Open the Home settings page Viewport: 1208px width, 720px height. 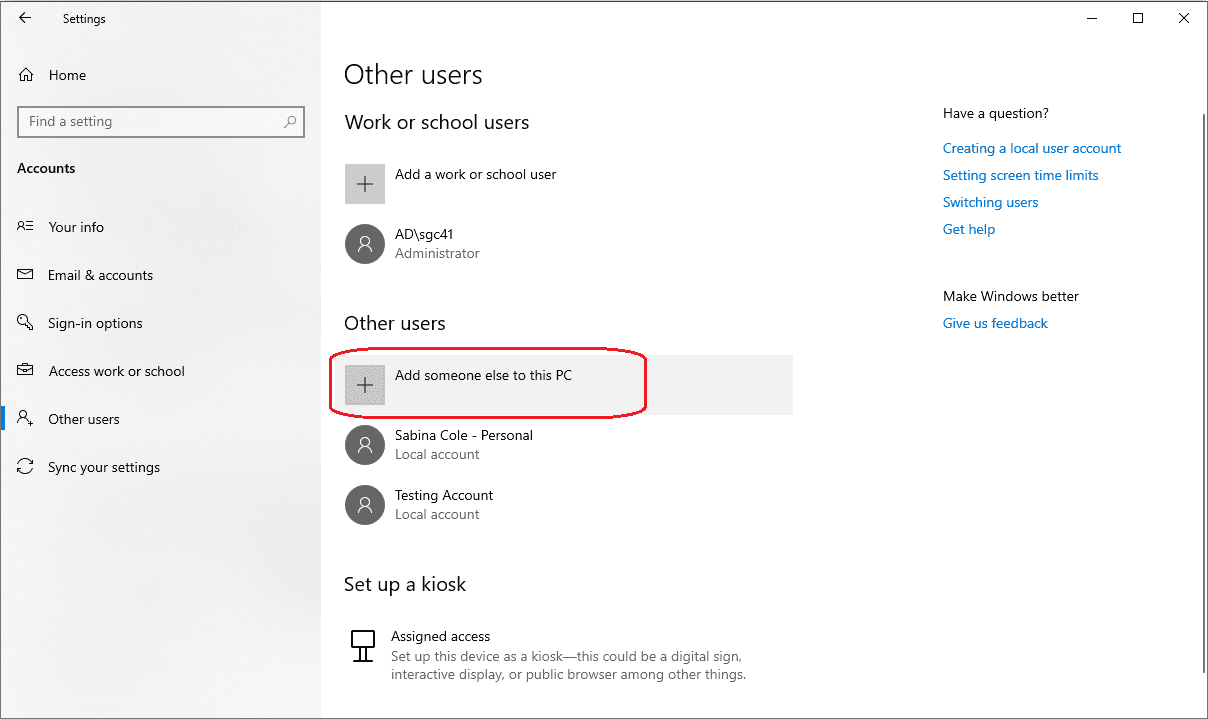pyautogui.click(x=66, y=75)
